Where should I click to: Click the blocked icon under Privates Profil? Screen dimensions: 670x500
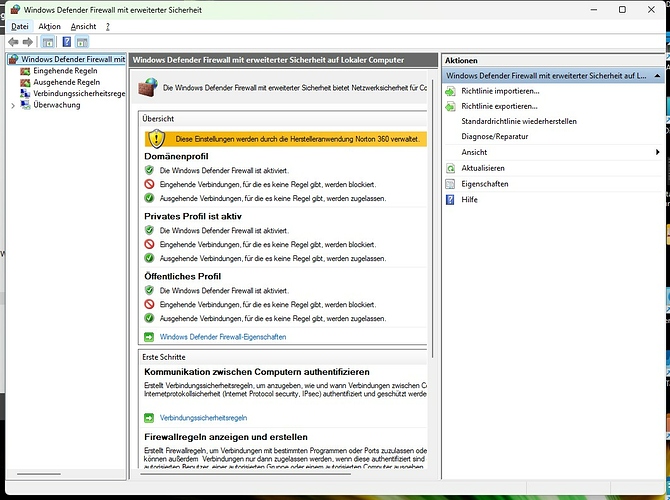[x=149, y=244]
